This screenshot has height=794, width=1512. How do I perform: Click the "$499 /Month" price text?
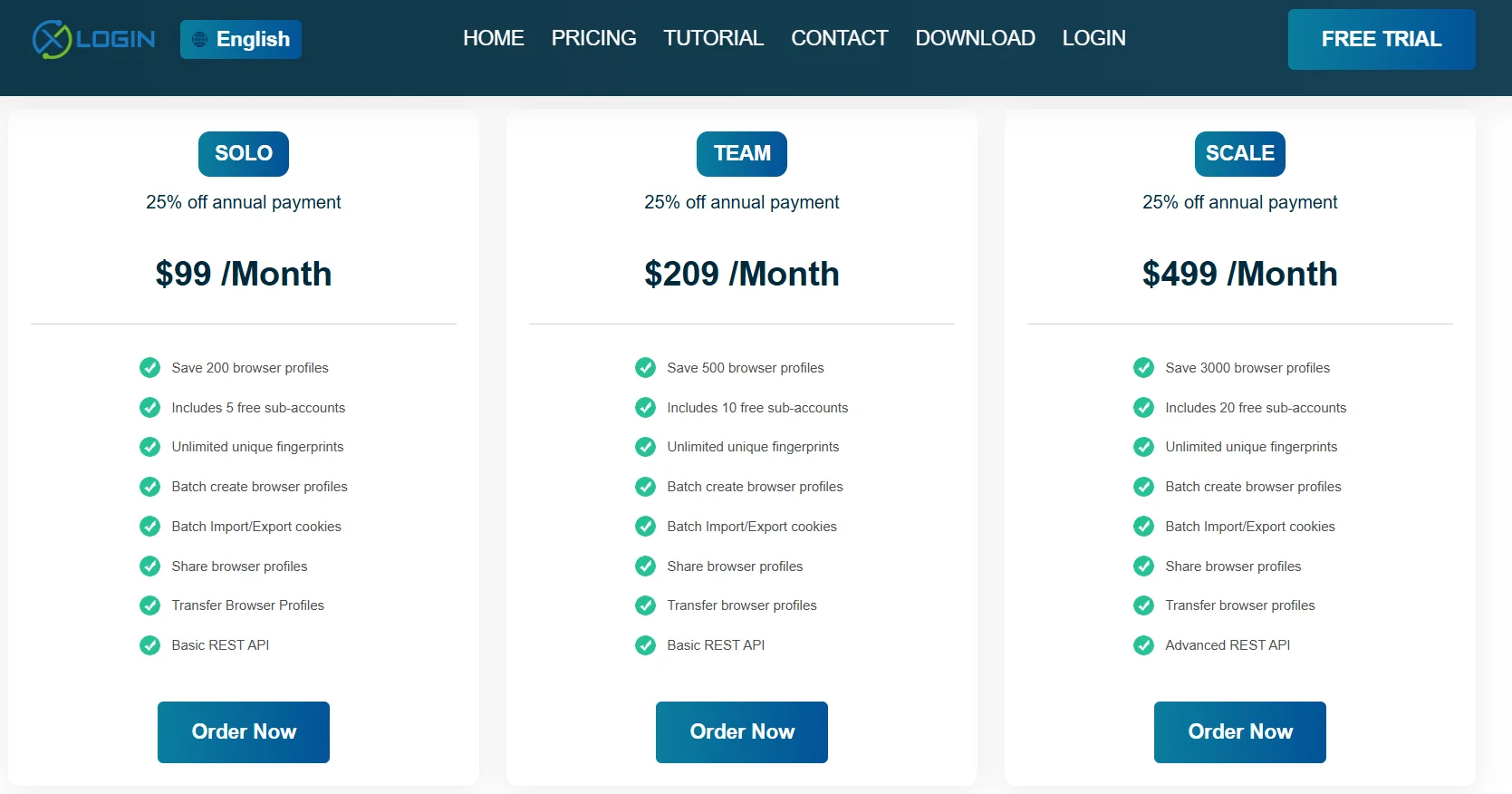(1240, 274)
